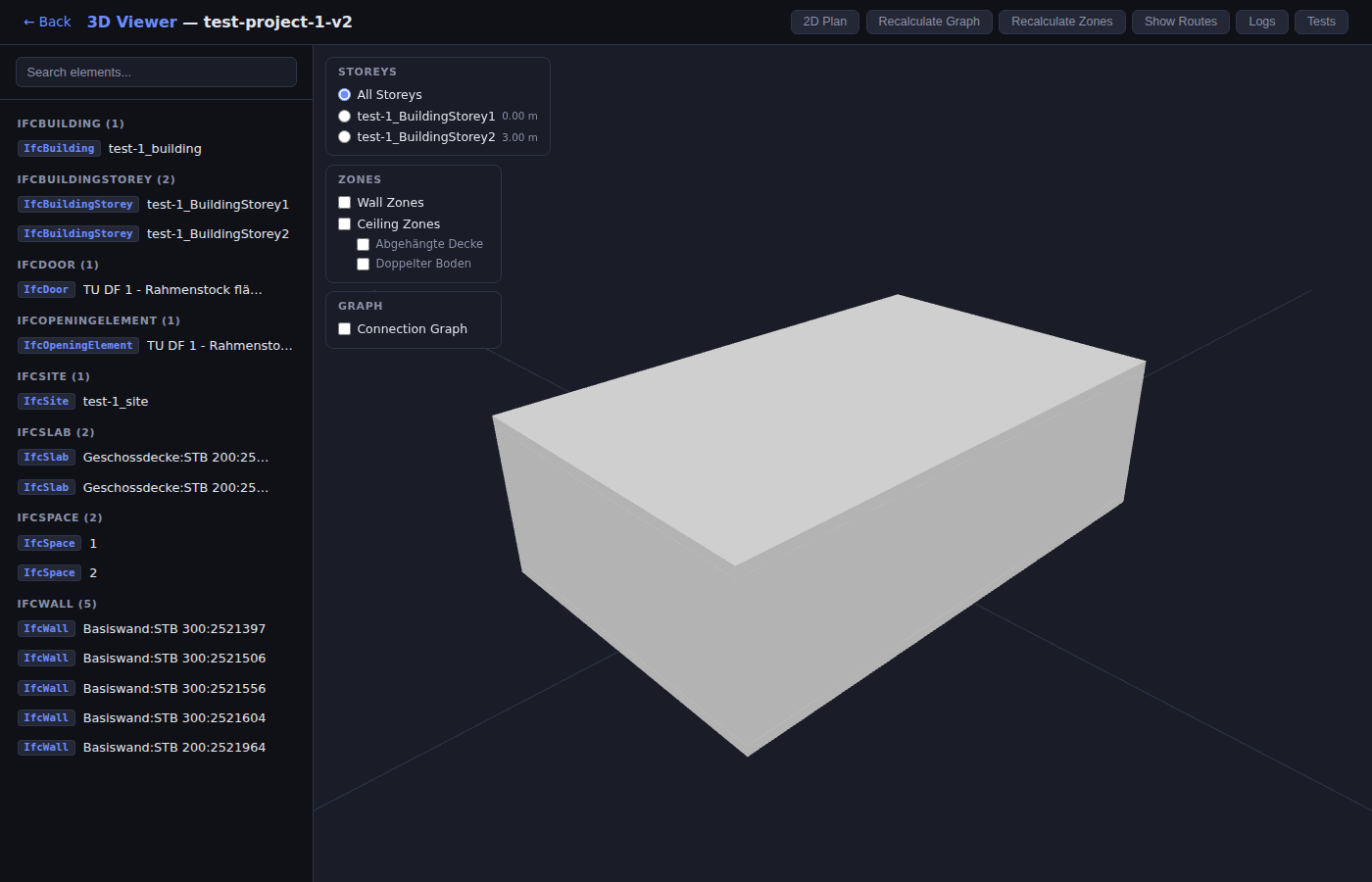Collapse the IFCSPACE group heading
1372x882 pixels.
tap(59, 517)
